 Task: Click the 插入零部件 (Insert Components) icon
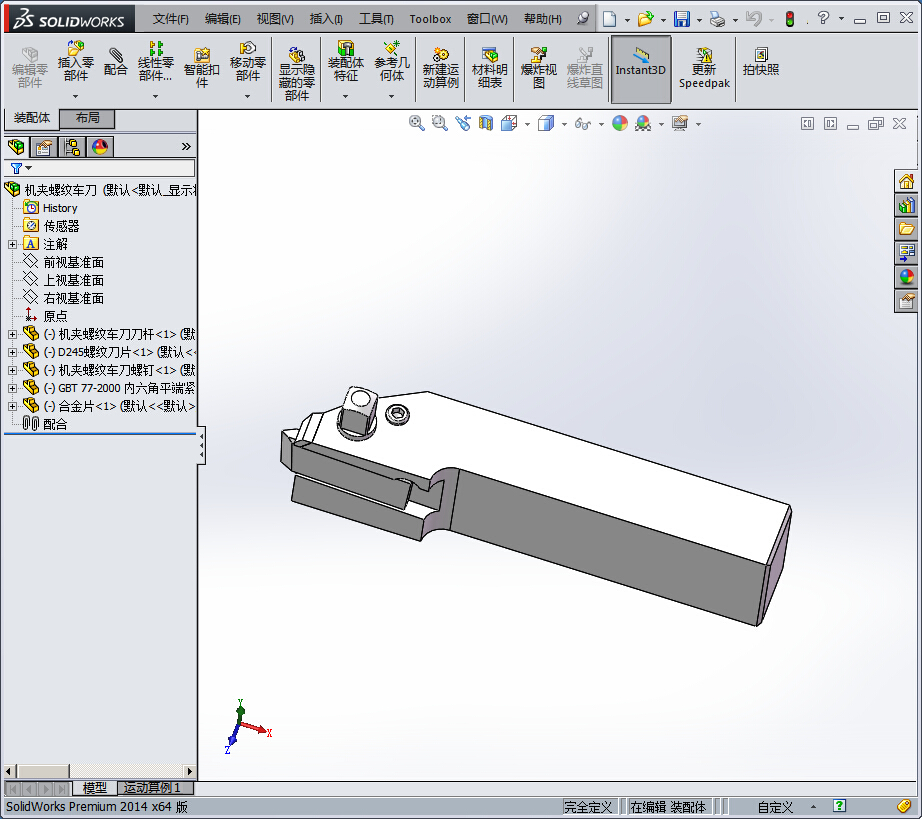coord(75,62)
